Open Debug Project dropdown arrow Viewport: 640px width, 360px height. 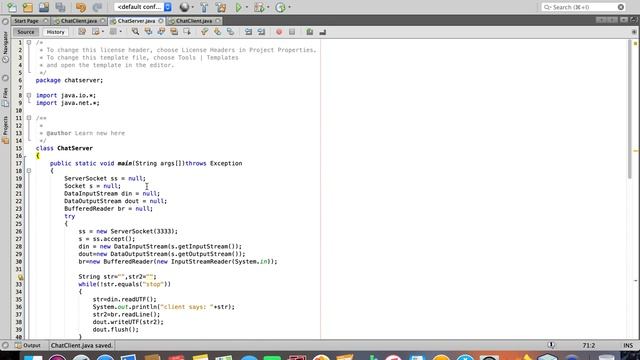(268, 7)
